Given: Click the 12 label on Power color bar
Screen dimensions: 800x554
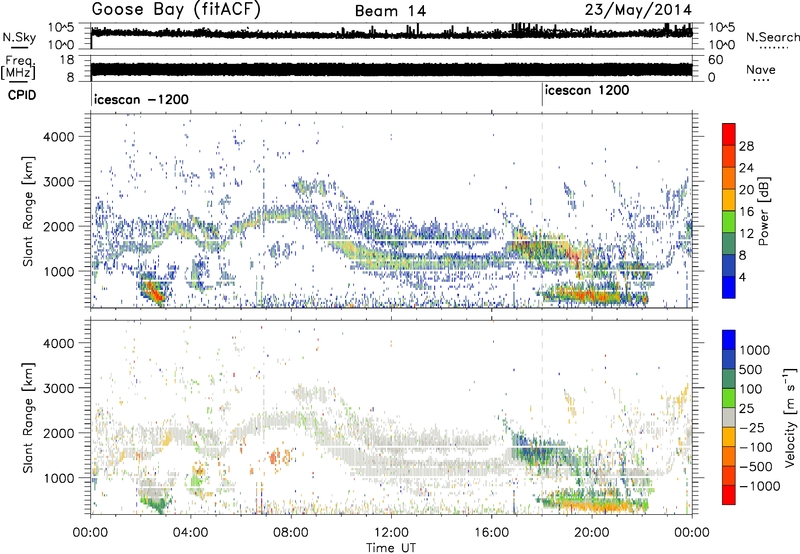Looking at the screenshot, I should 746,234.
